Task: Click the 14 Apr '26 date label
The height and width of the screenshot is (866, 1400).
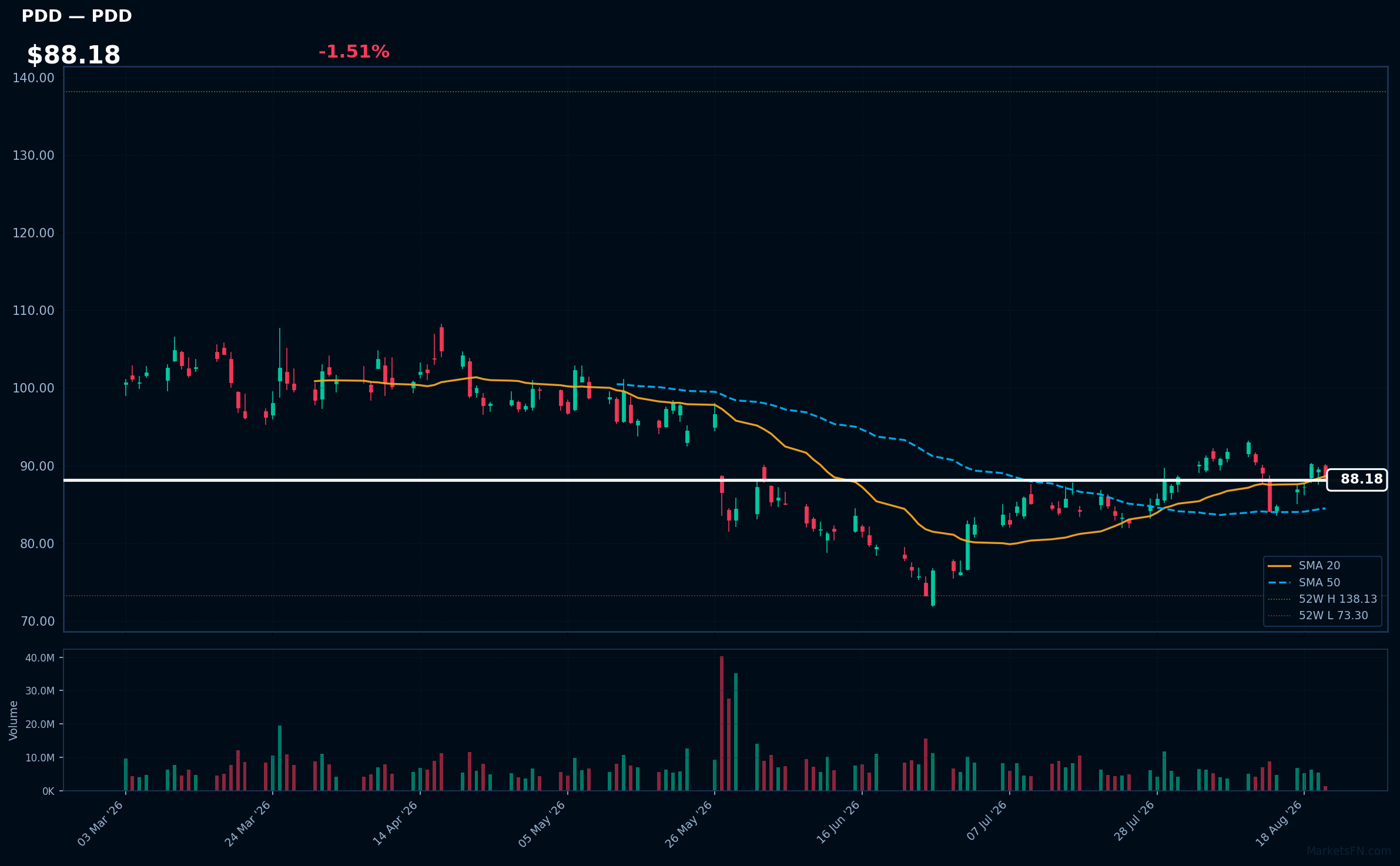Action: click(x=395, y=823)
